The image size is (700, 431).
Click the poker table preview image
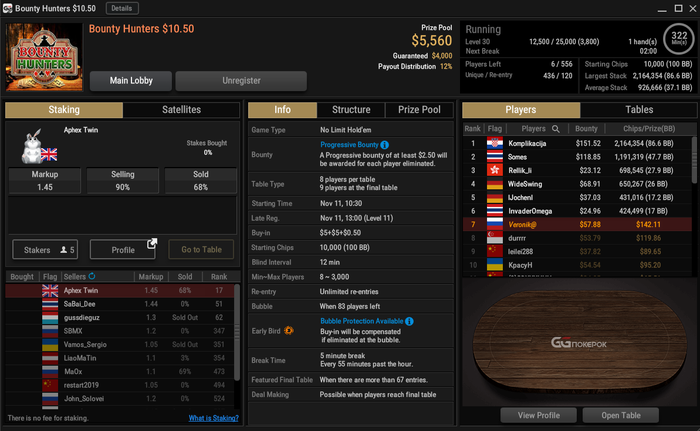pyautogui.click(x=579, y=342)
